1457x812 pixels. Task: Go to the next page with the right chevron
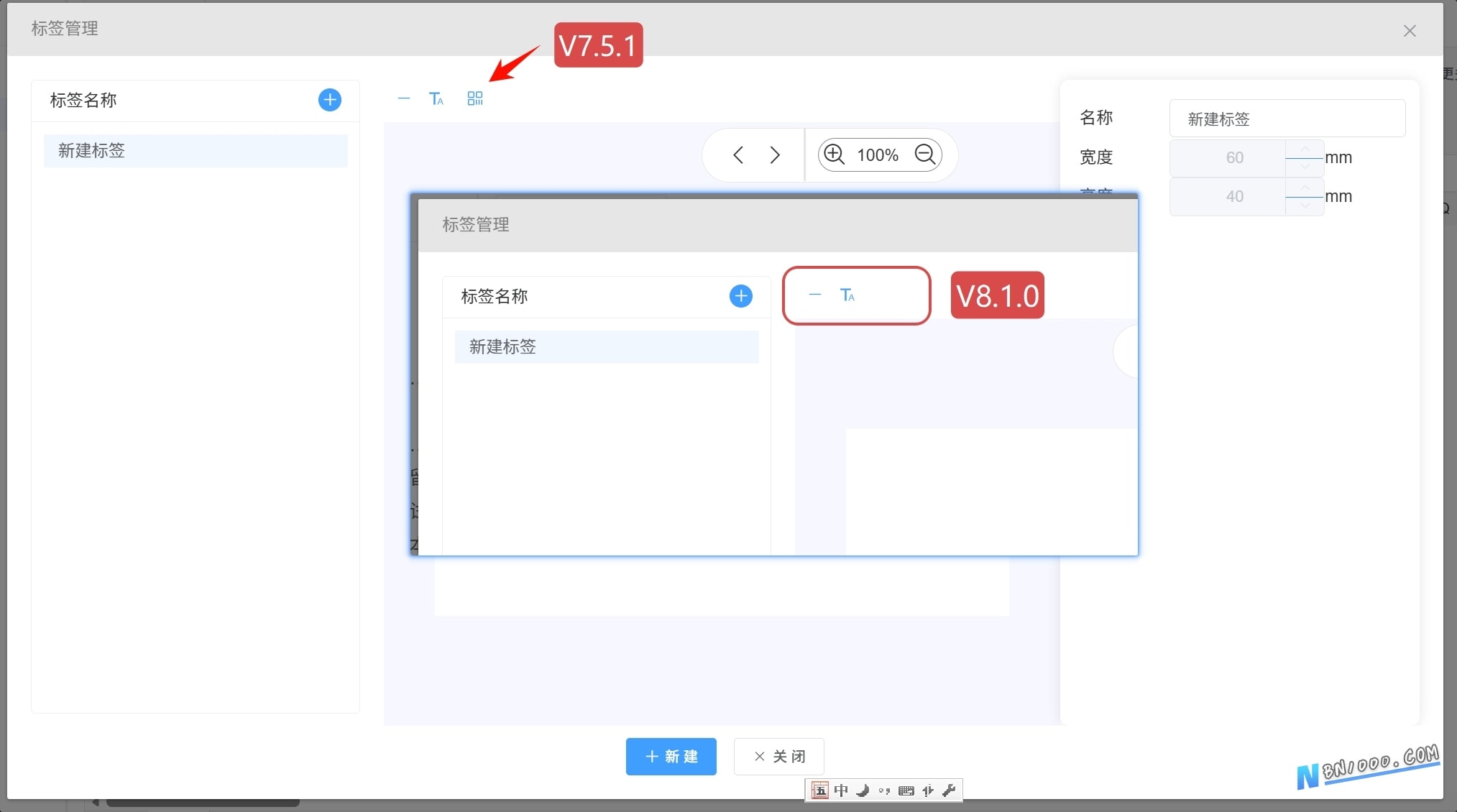point(775,155)
